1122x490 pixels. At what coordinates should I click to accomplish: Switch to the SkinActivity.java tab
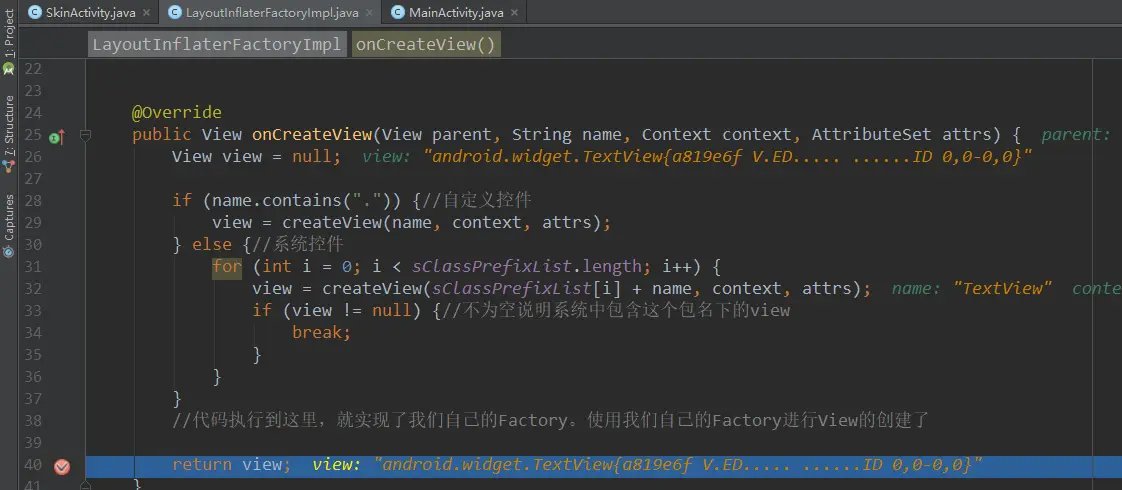click(x=89, y=12)
